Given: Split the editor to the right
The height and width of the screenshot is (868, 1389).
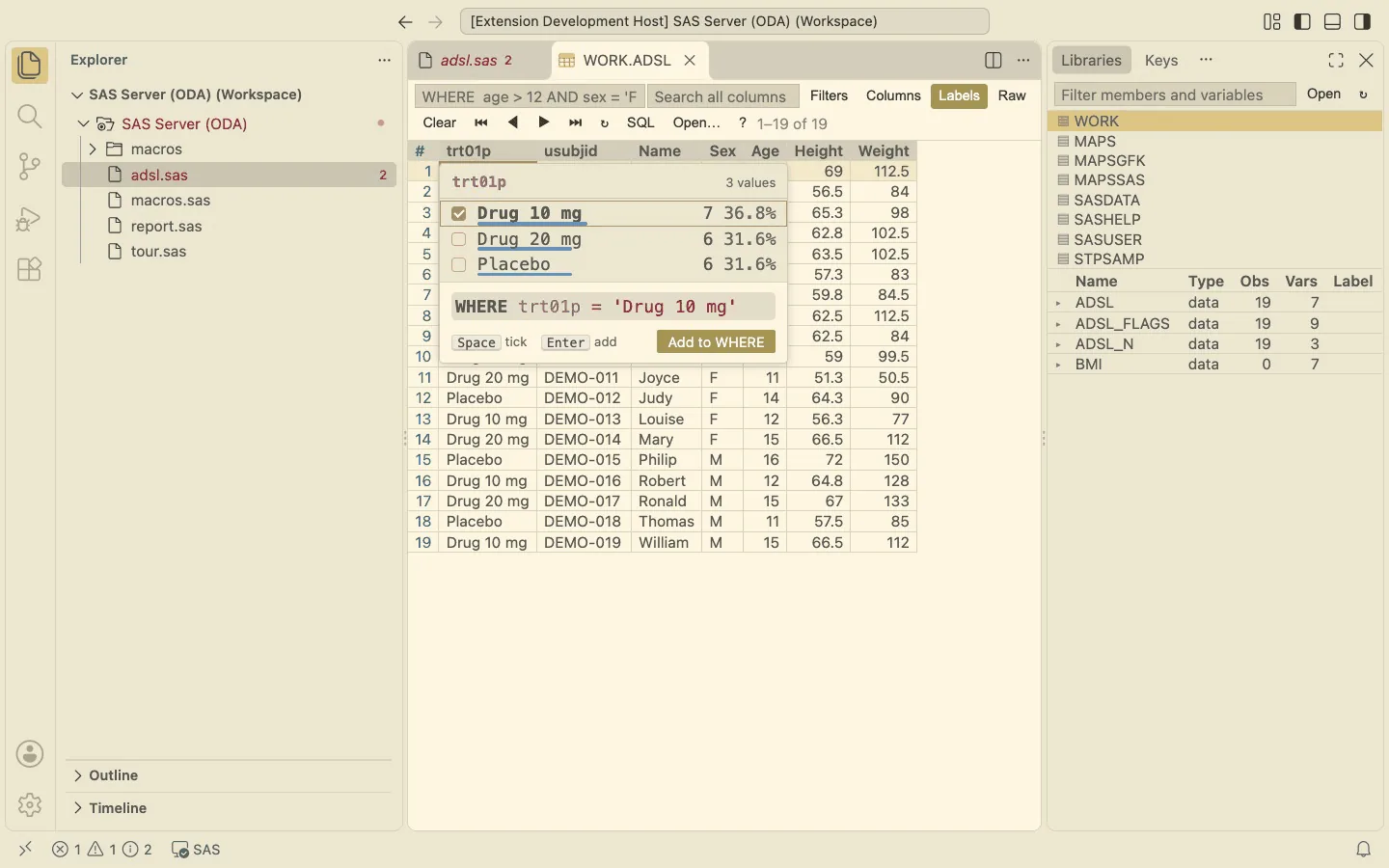Looking at the screenshot, I should point(994,60).
